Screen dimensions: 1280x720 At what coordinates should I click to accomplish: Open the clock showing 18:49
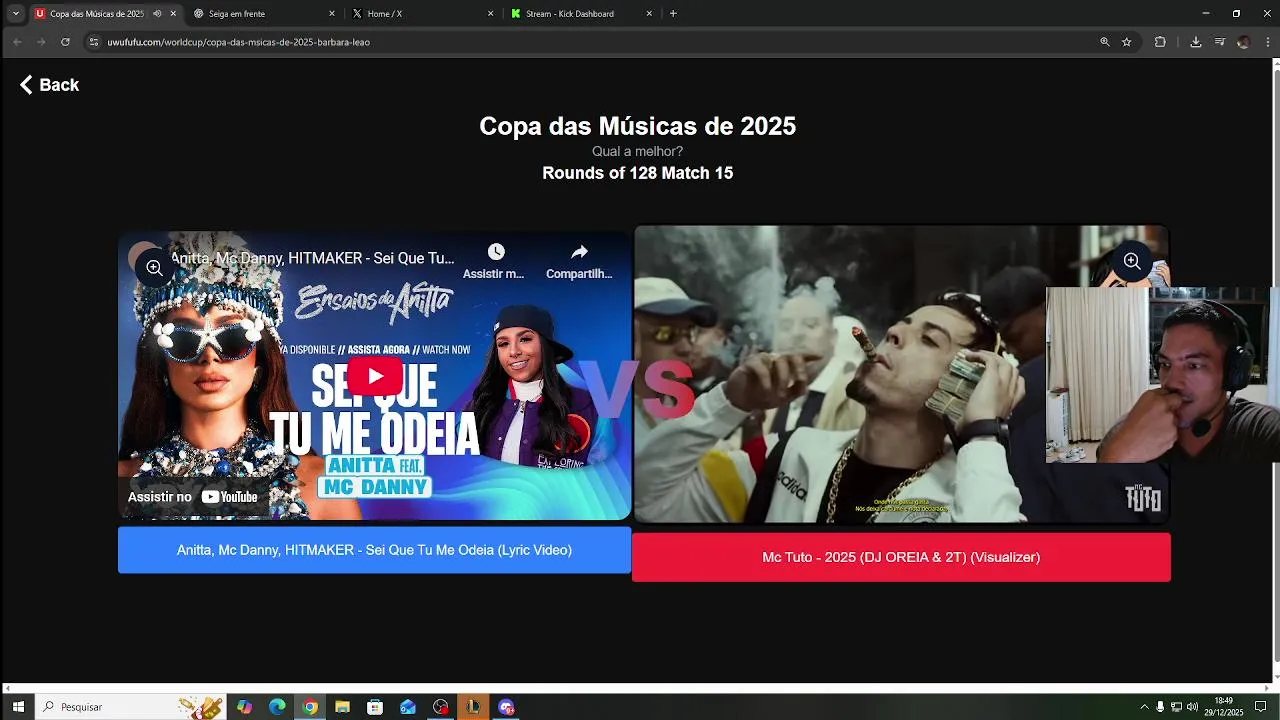[x=1222, y=707]
